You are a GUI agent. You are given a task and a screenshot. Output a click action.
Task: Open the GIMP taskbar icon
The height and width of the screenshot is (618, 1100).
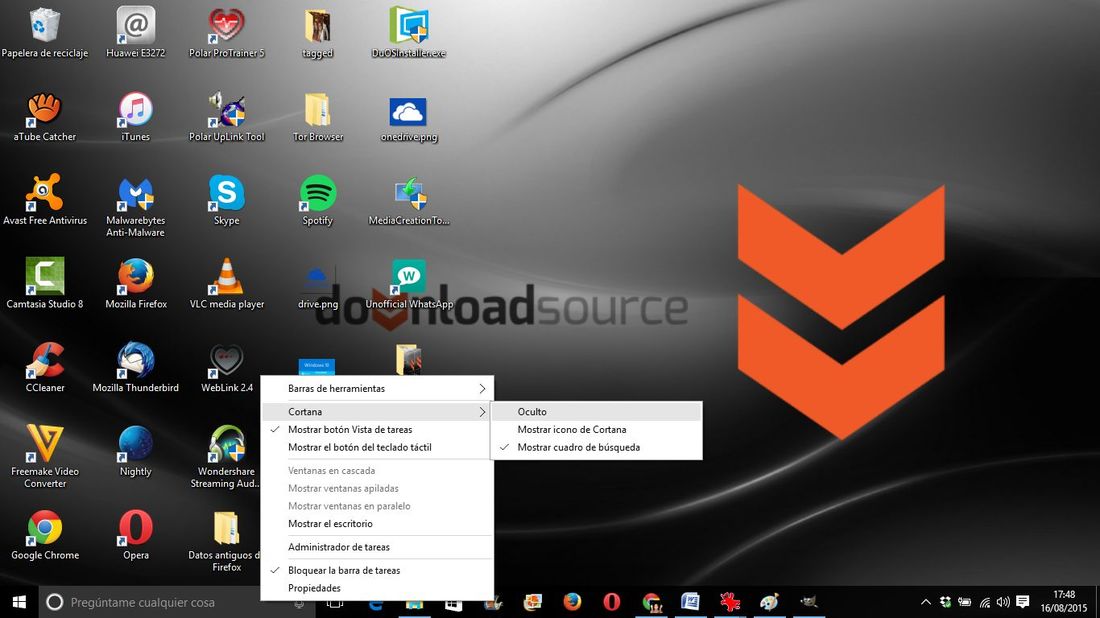(x=808, y=602)
